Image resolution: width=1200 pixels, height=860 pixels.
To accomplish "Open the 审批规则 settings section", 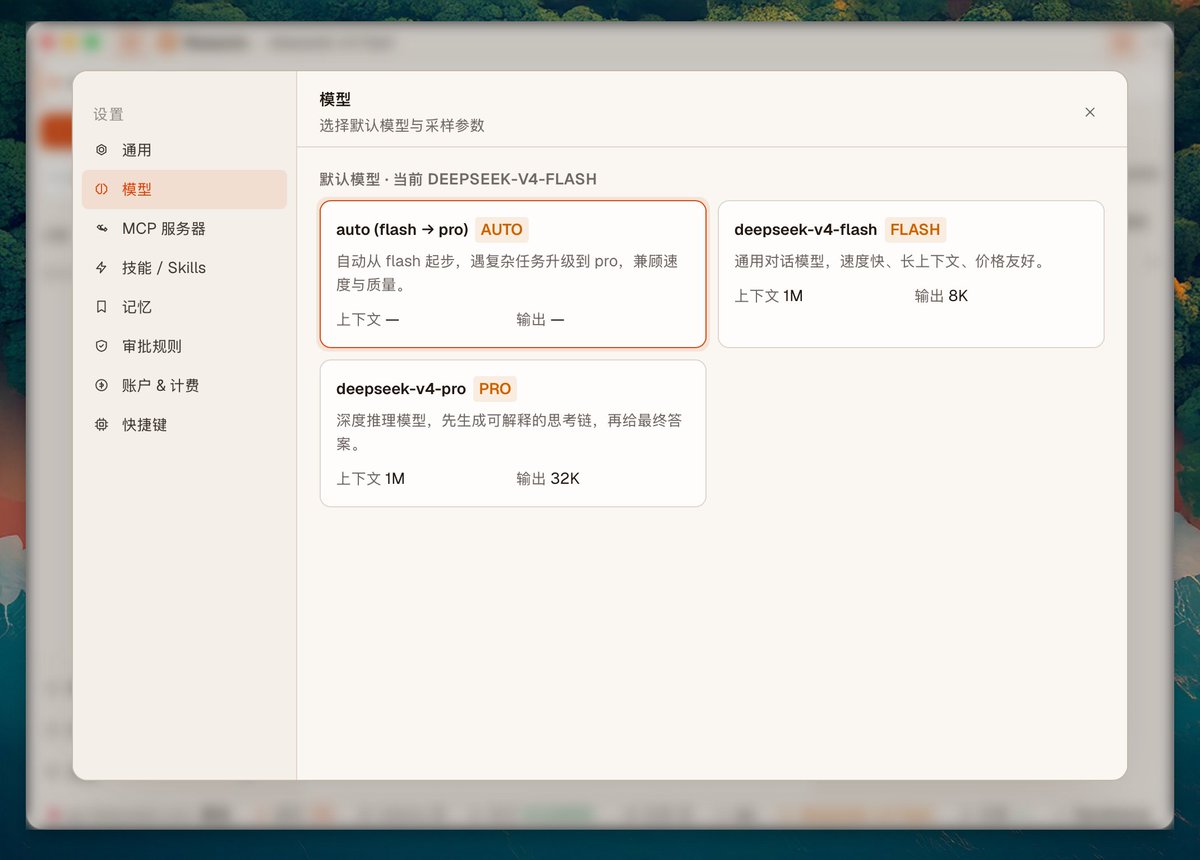I will click(184, 346).
